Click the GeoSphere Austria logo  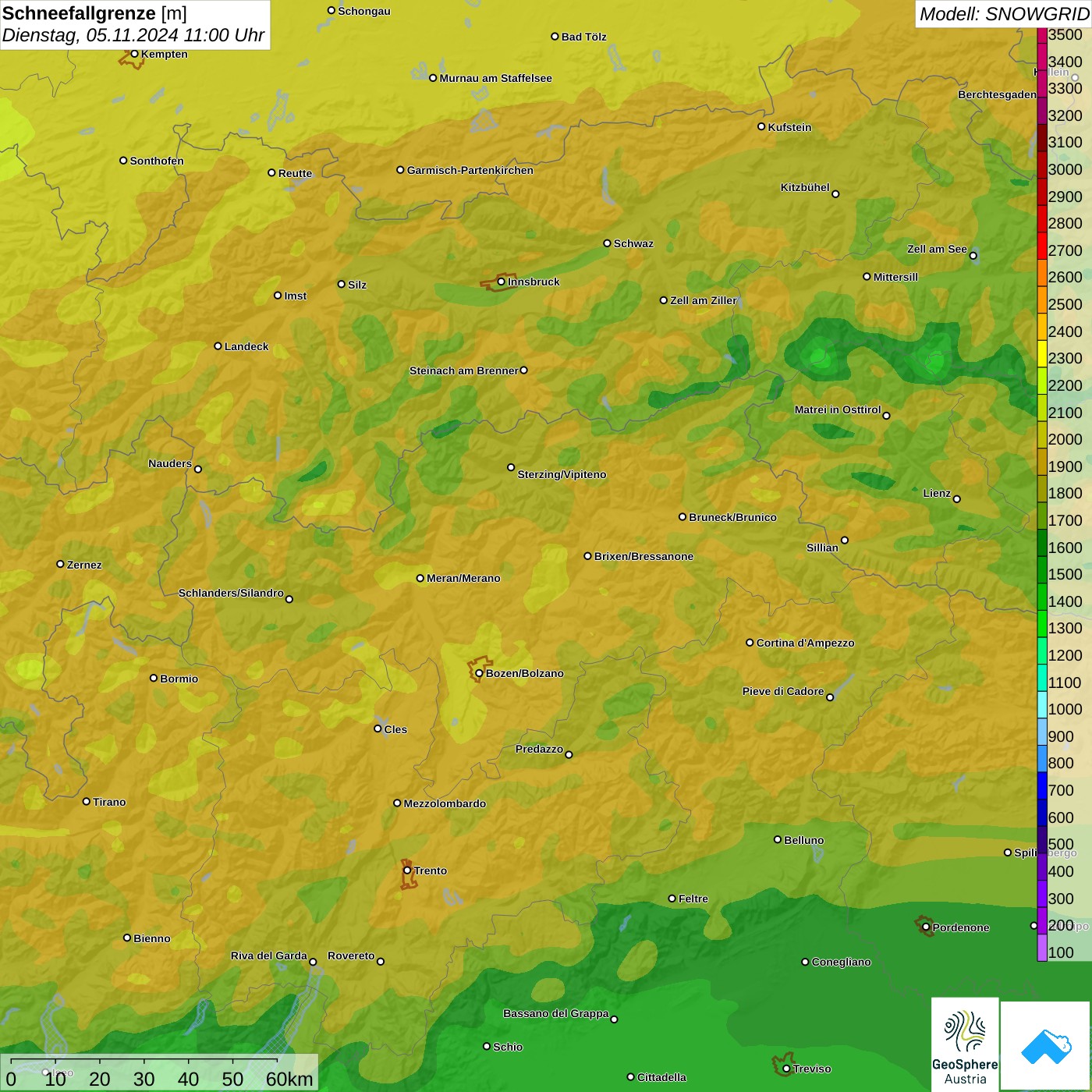[965, 1044]
